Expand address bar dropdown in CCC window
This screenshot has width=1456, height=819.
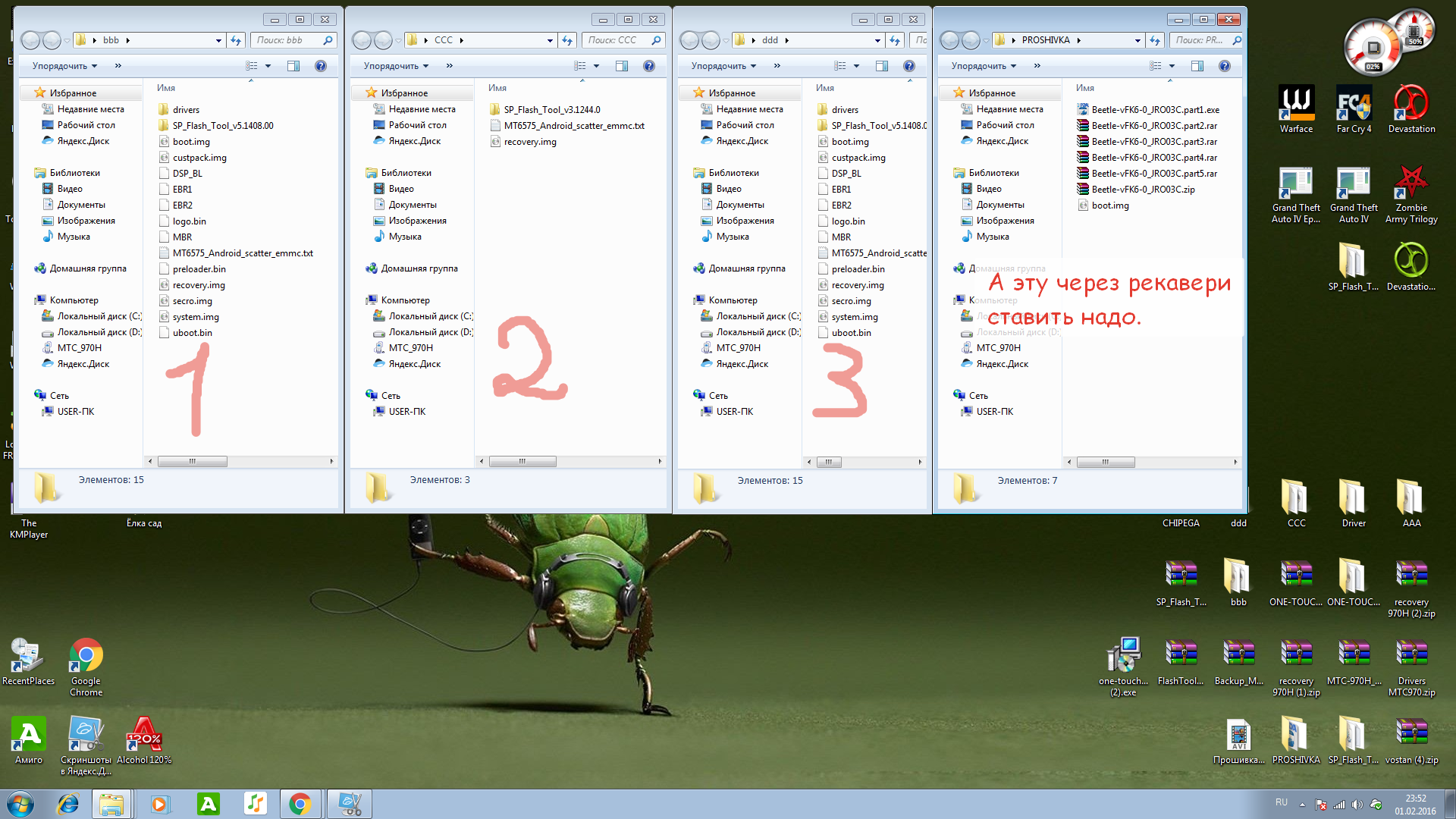point(550,40)
